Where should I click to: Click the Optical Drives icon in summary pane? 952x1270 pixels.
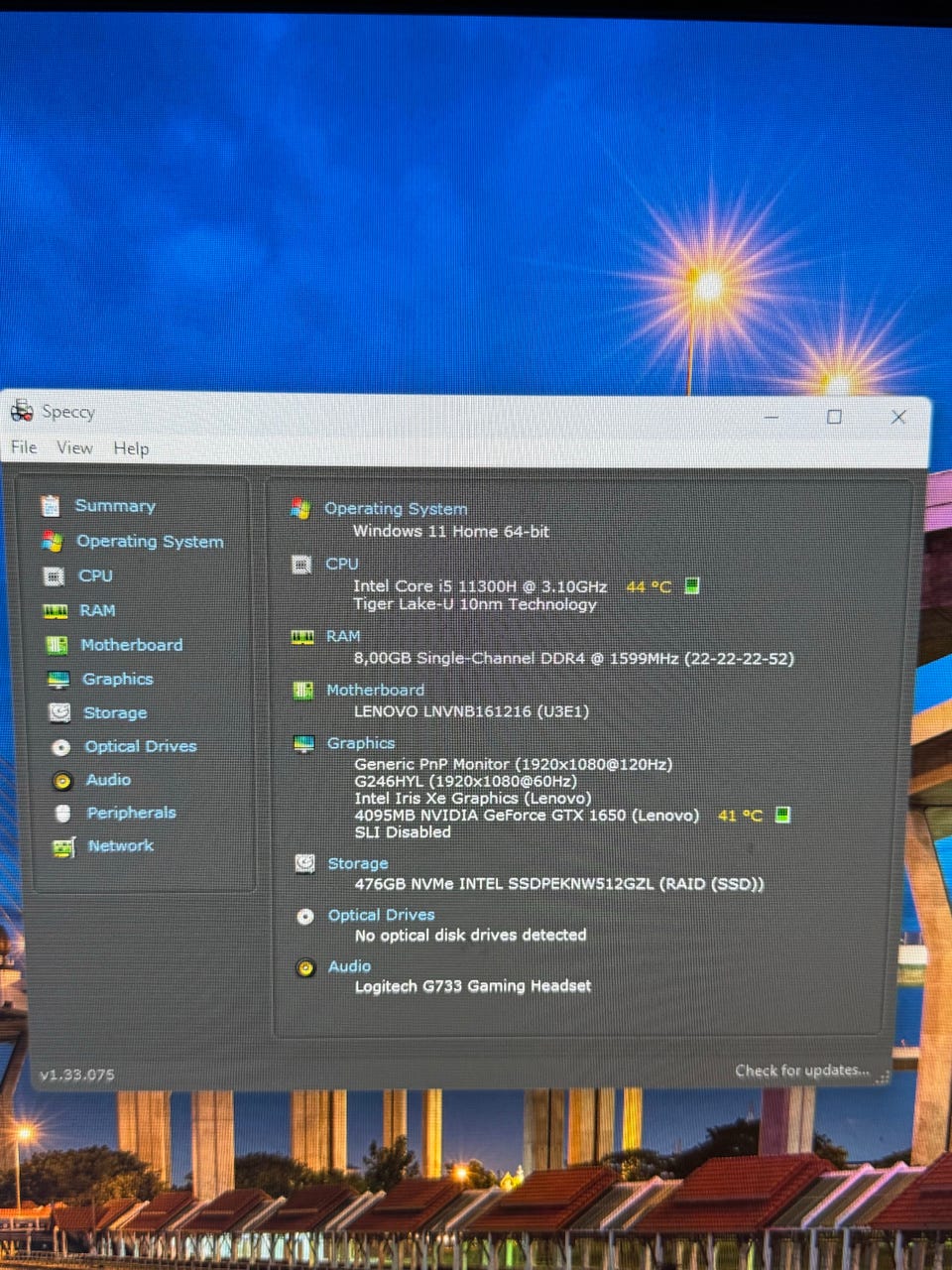[x=305, y=916]
